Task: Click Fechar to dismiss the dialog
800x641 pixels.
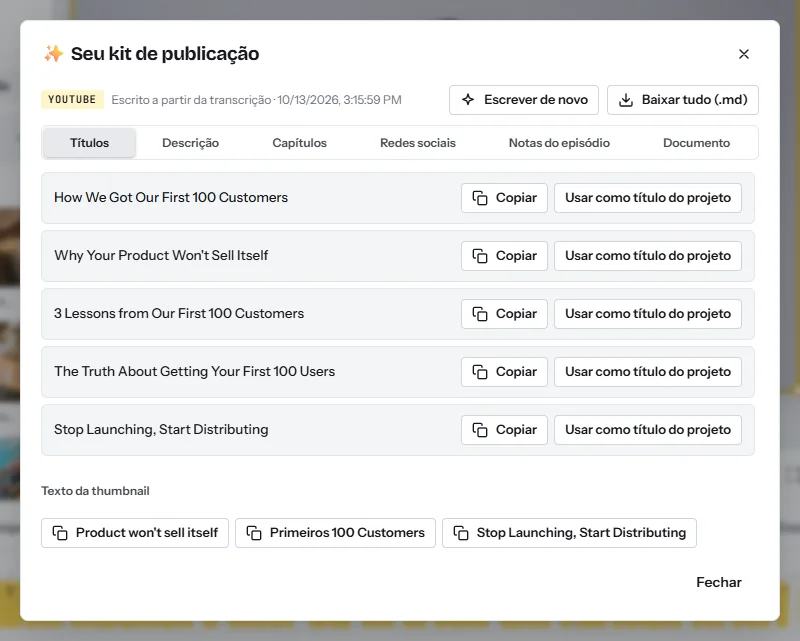Action: tap(718, 582)
